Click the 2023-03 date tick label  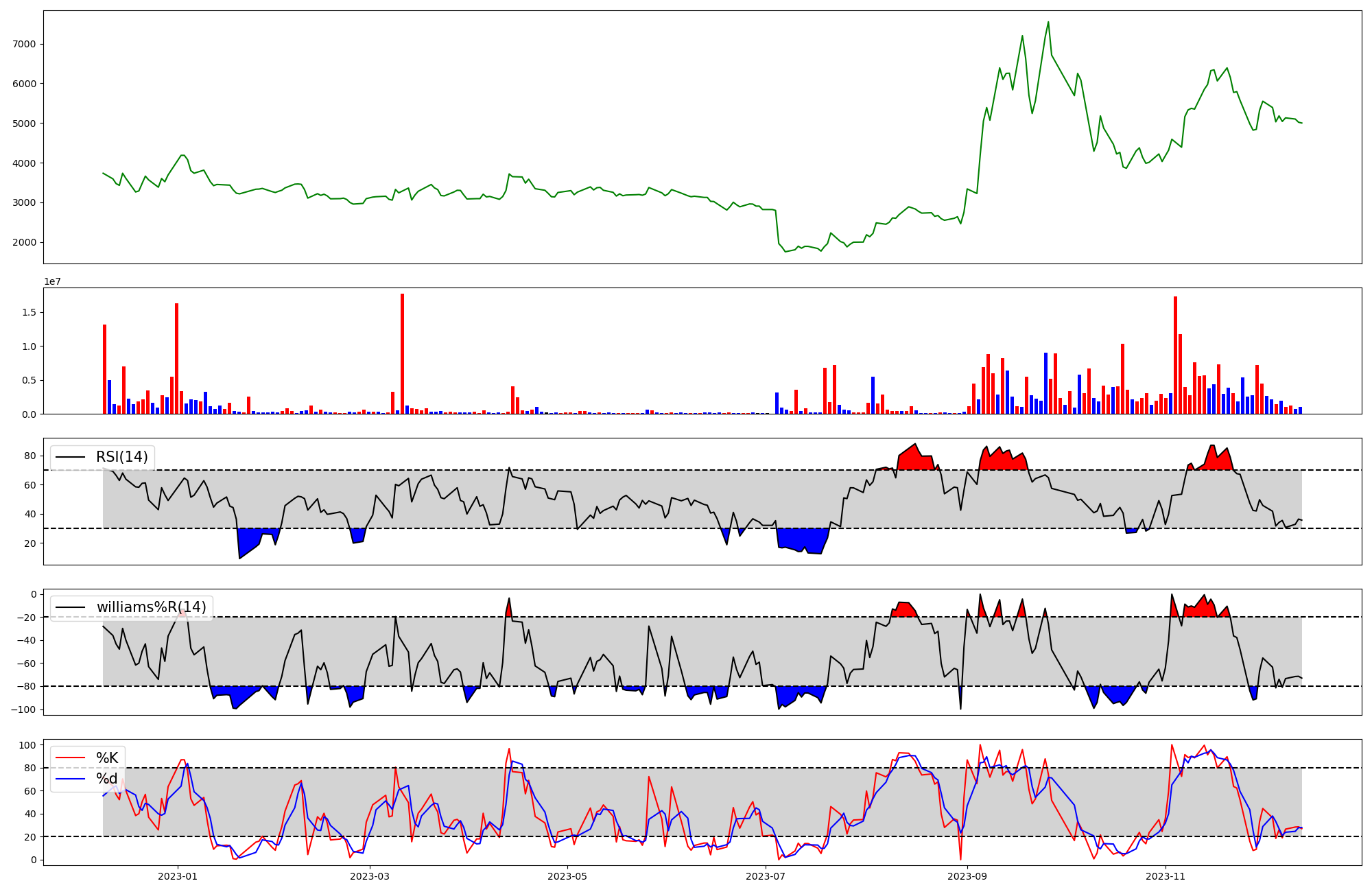click(x=370, y=876)
